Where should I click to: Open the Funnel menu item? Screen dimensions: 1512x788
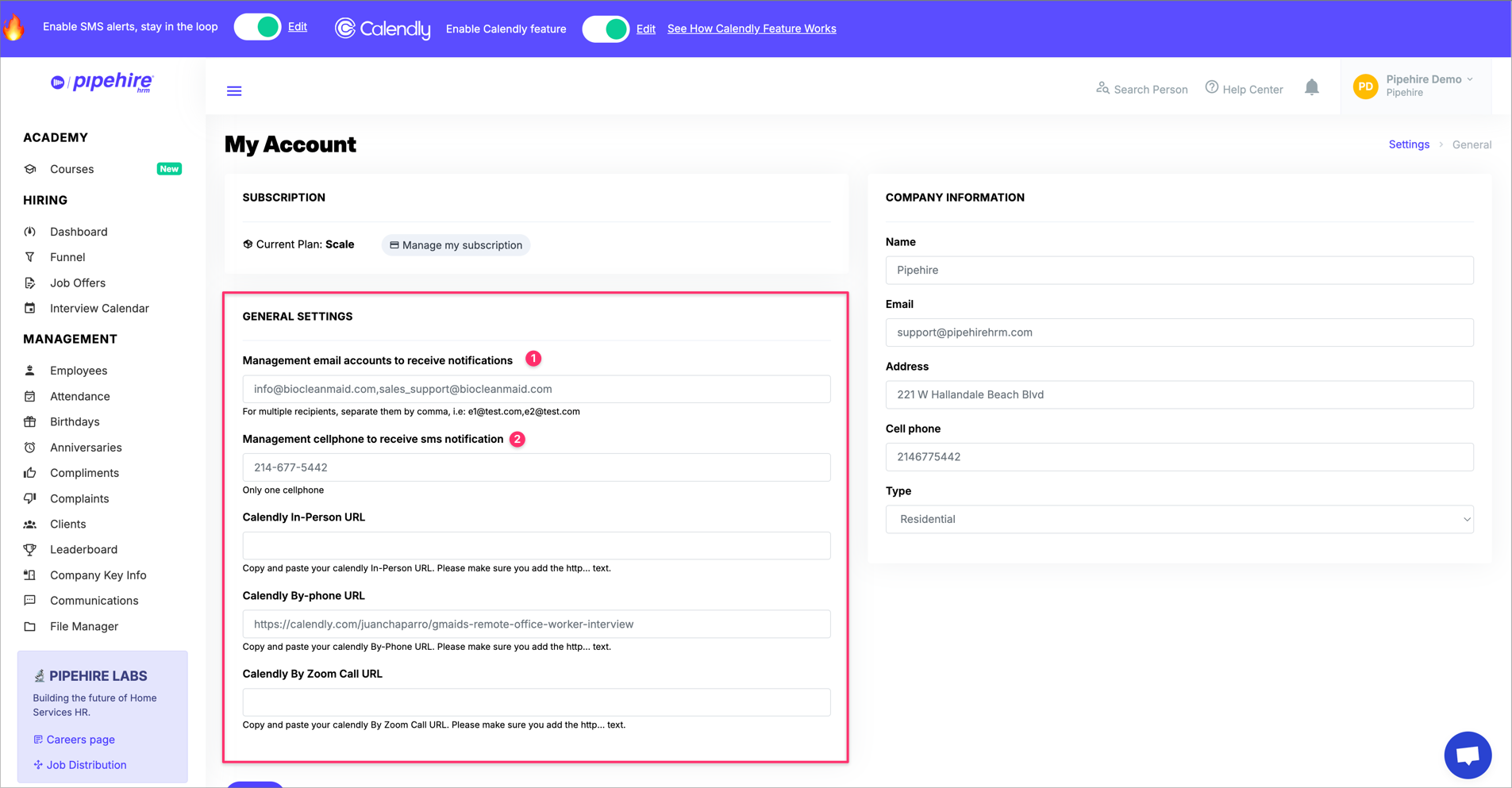(67, 257)
